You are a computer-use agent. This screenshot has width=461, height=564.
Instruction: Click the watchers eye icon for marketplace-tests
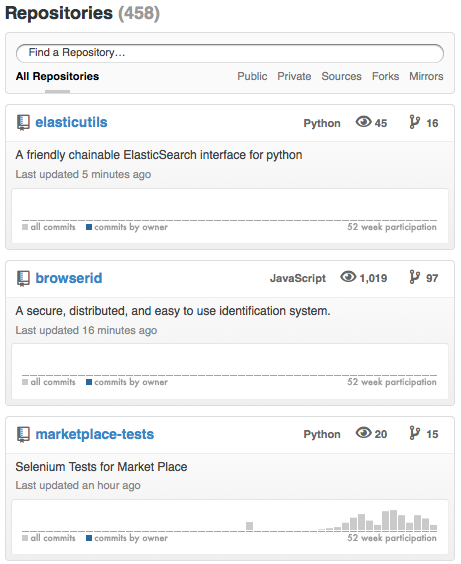coord(363,433)
